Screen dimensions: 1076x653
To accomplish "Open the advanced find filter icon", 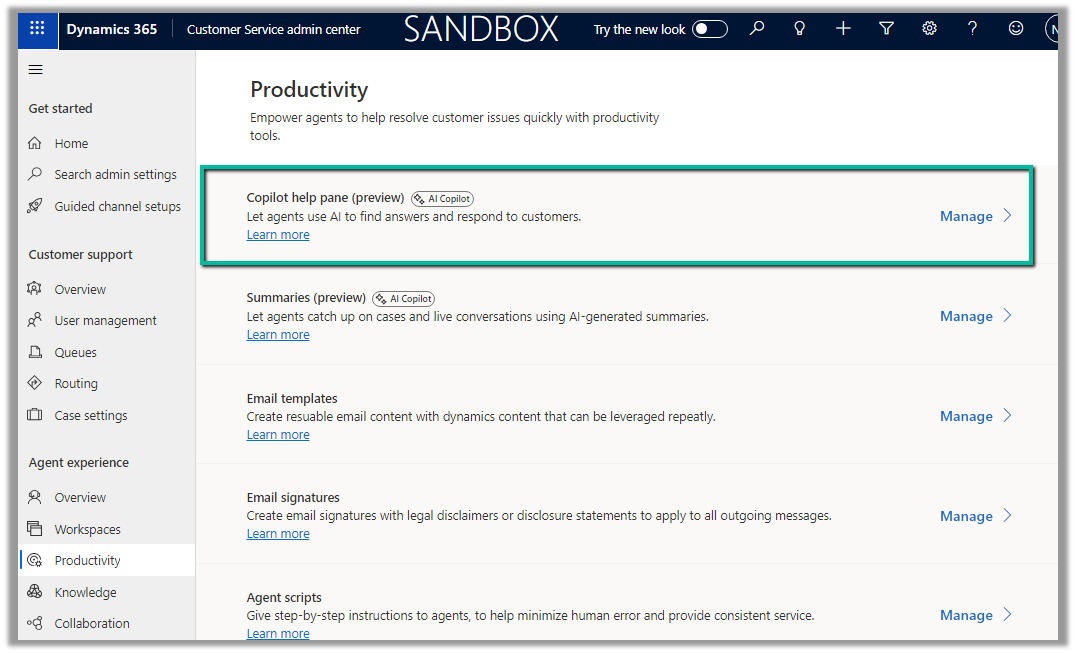I will pos(886,29).
